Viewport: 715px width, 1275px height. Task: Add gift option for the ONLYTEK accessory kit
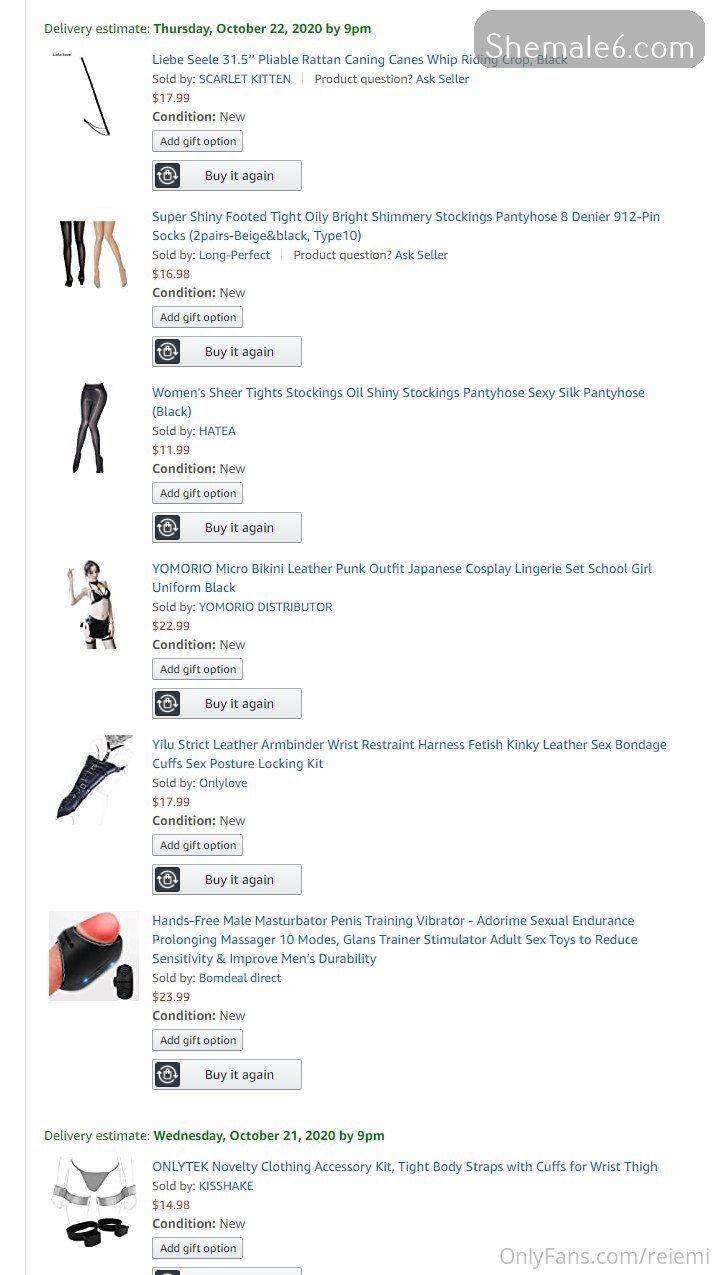(x=198, y=1248)
